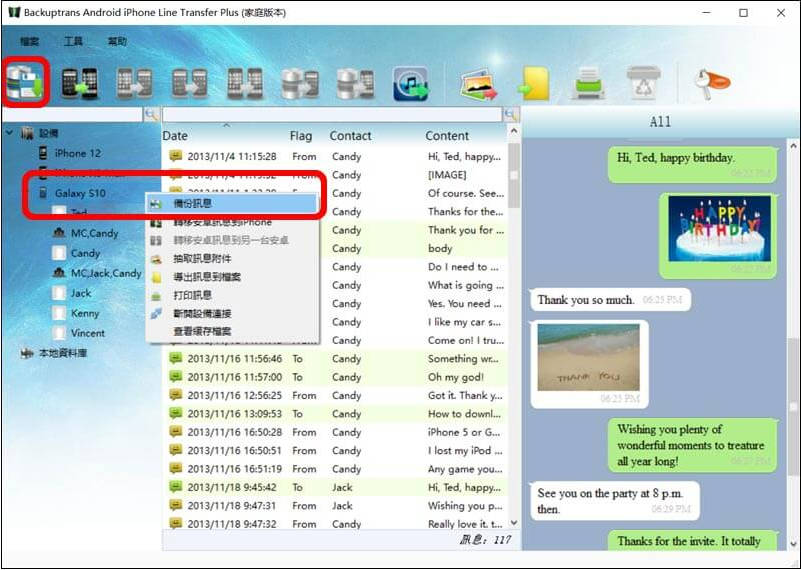Click the search icon beside the message list filter
Viewport: 801px width, 570px height.
510,114
